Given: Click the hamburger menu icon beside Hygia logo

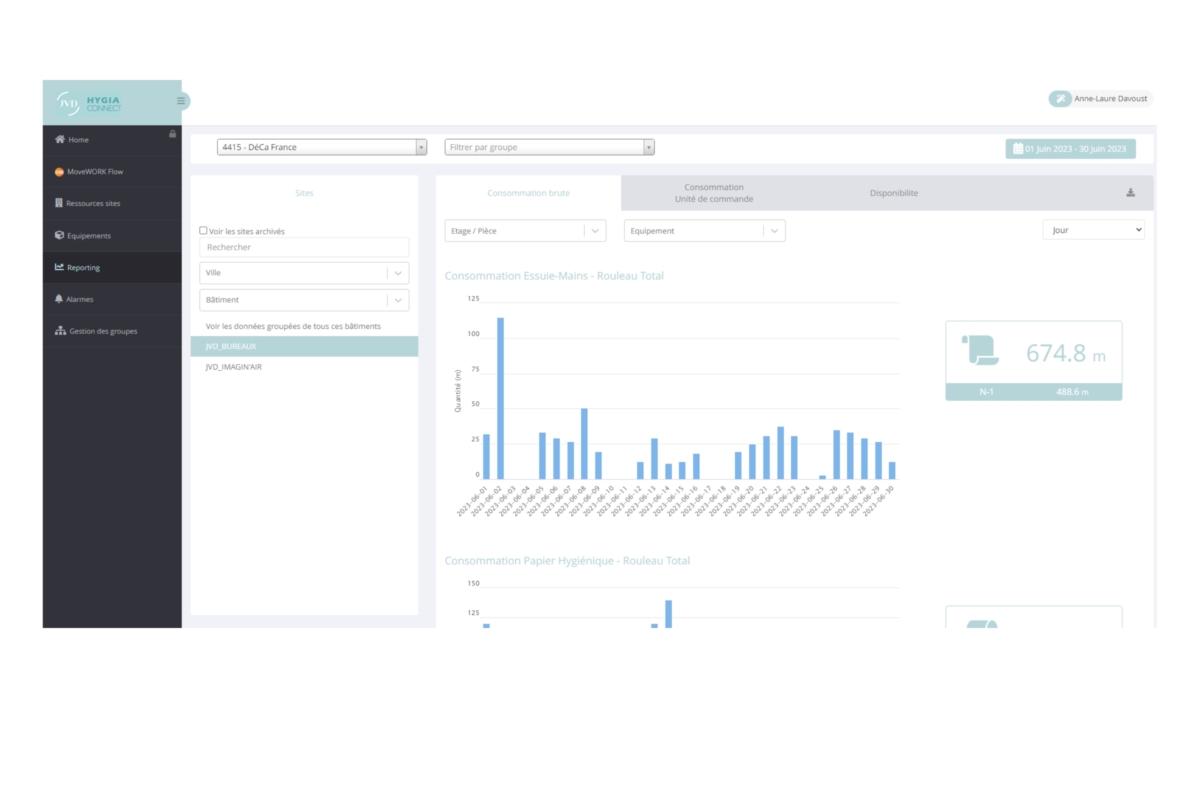Looking at the screenshot, I should coord(181,101).
